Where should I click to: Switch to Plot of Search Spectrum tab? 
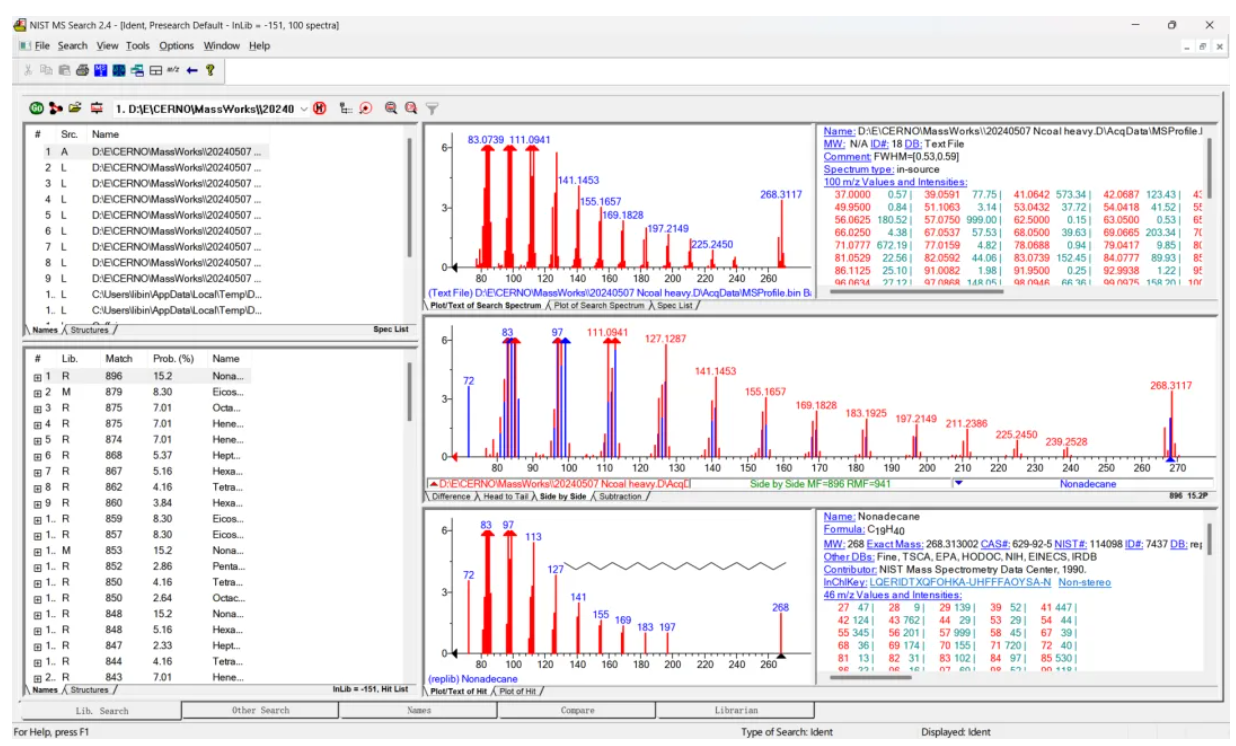point(598,305)
